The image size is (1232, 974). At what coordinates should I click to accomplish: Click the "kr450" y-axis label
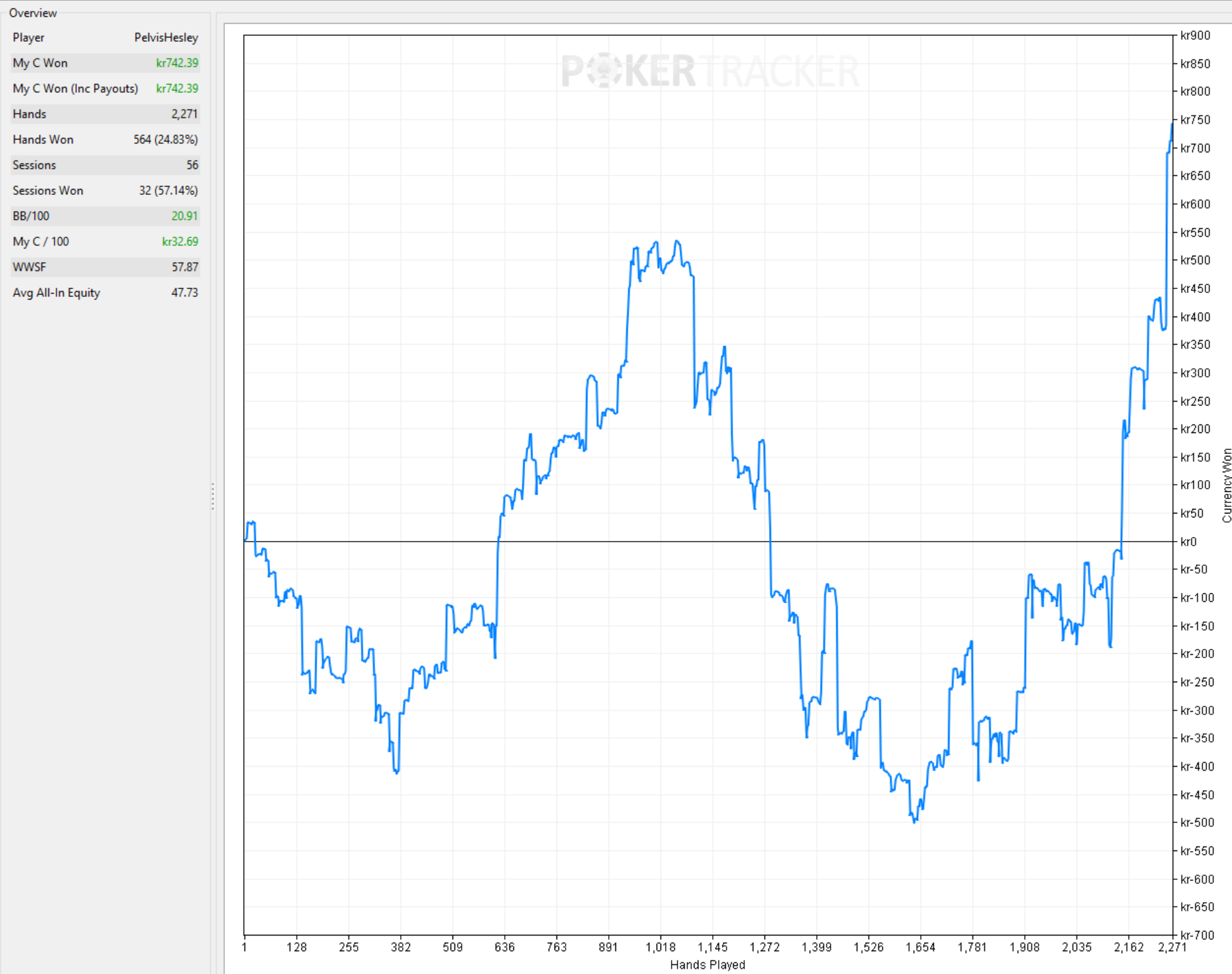1195,288
